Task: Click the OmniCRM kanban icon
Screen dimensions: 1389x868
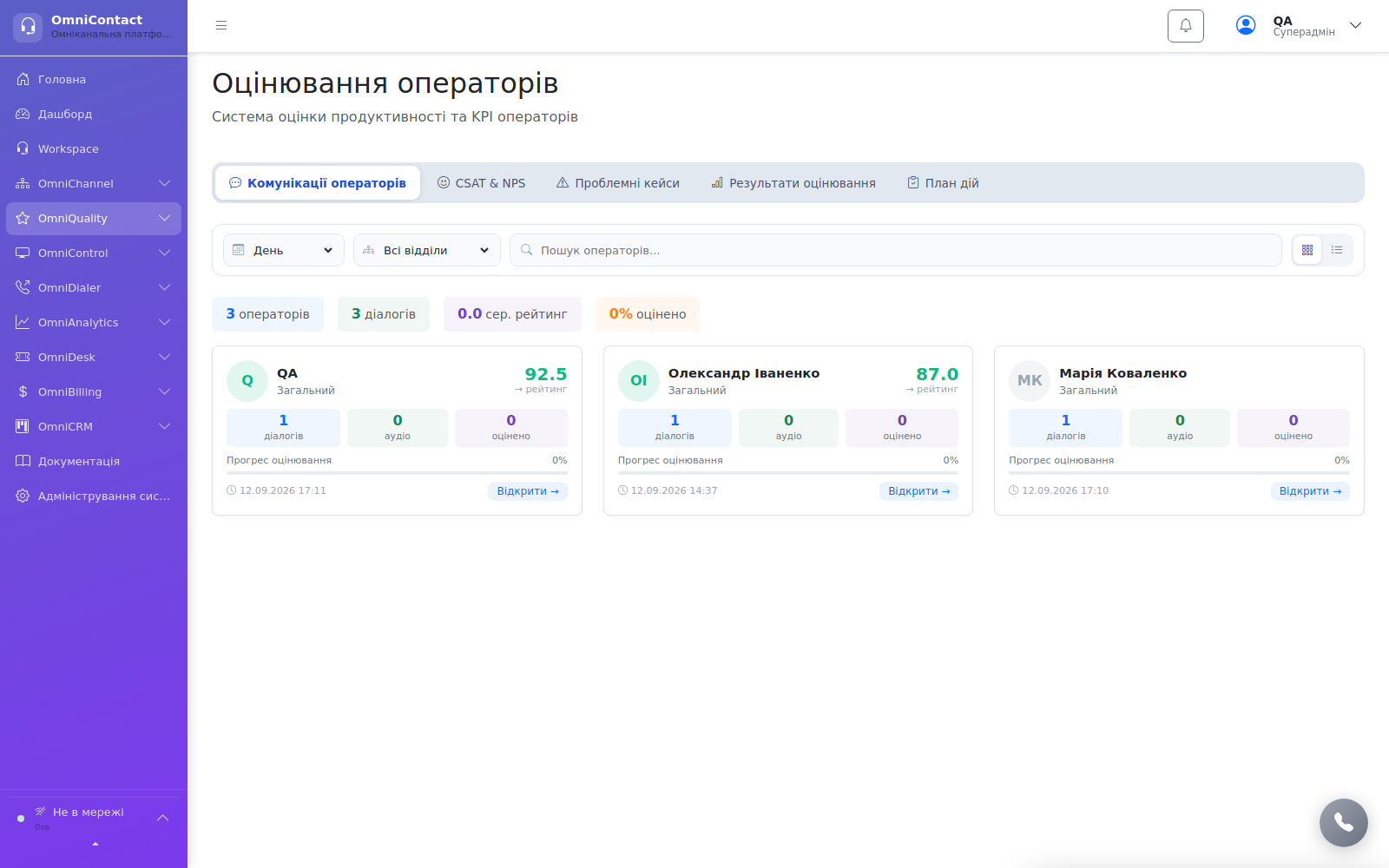Action: point(23,426)
